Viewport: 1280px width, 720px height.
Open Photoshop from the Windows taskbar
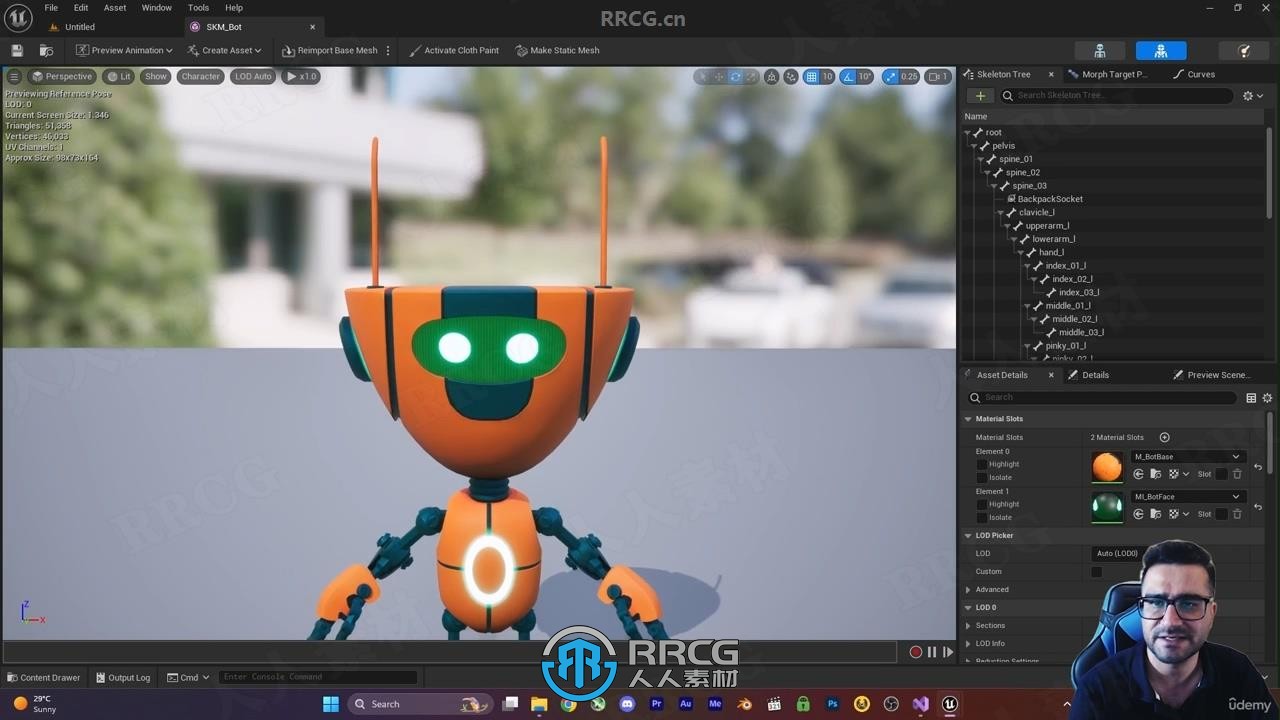click(x=832, y=704)
